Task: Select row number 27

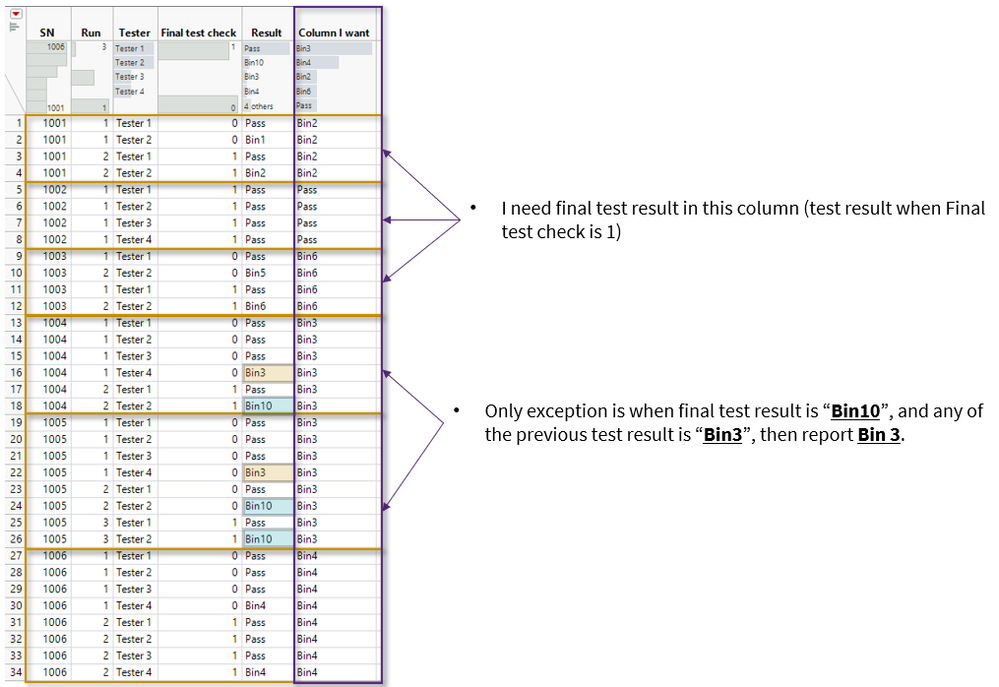Action: [x=17, y=555]
